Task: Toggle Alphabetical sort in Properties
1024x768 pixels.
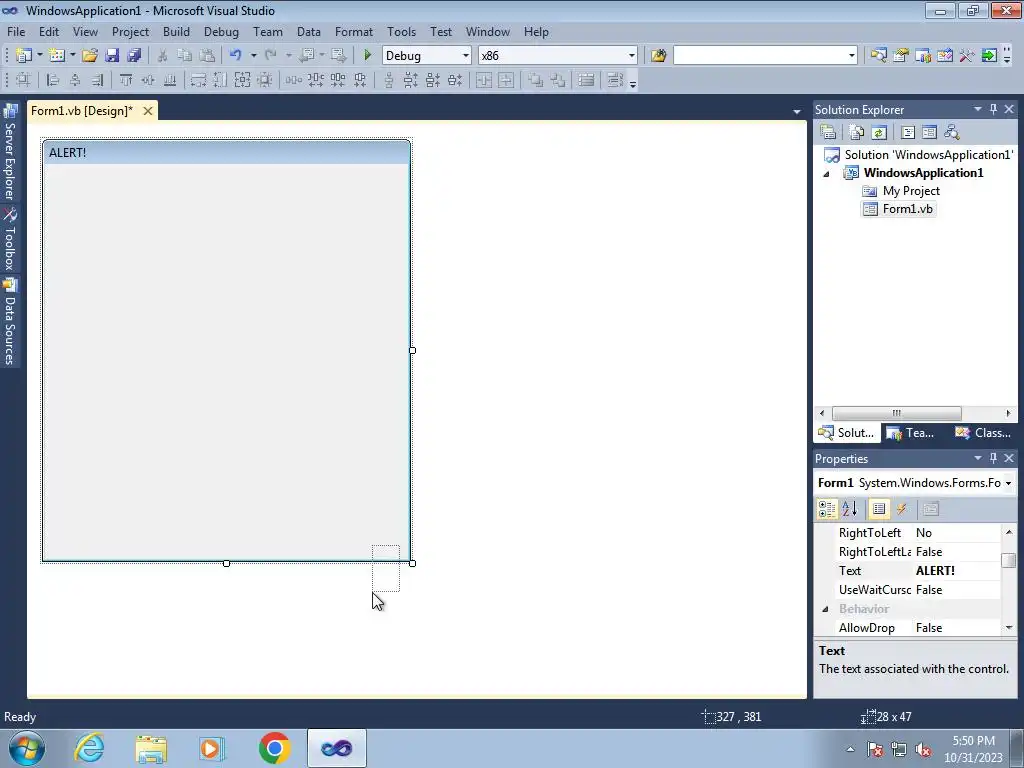Action: 850,509
